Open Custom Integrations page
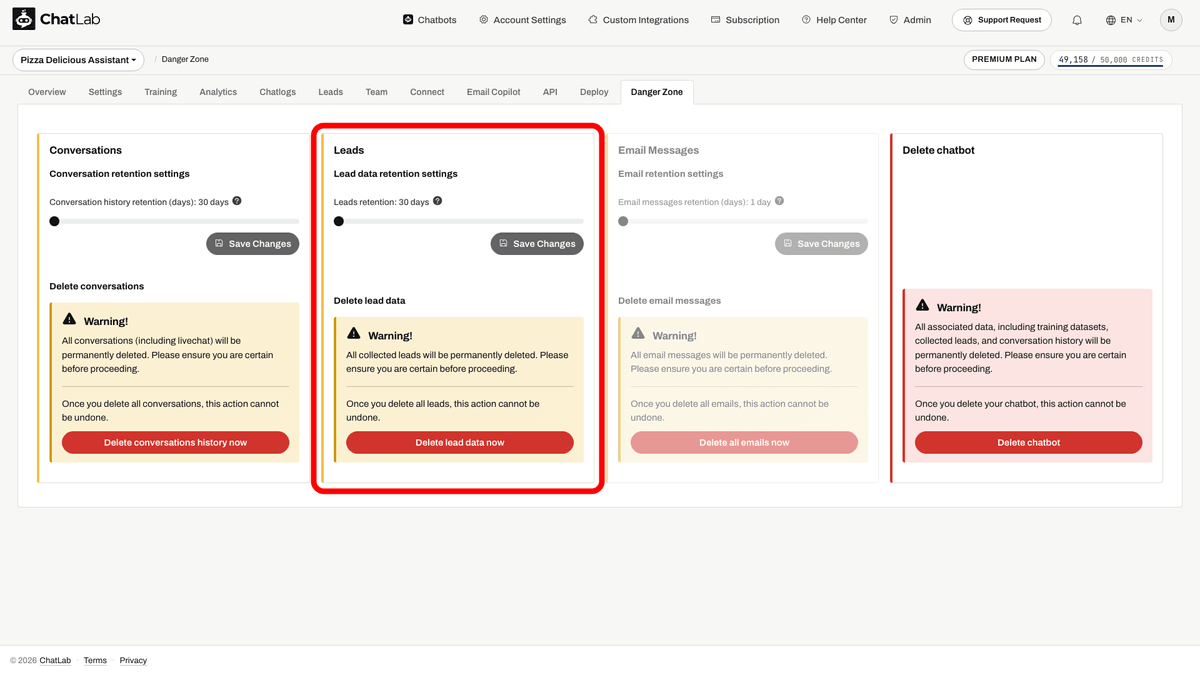Viewport: 1200px width, 675px height. pos(638,20)
